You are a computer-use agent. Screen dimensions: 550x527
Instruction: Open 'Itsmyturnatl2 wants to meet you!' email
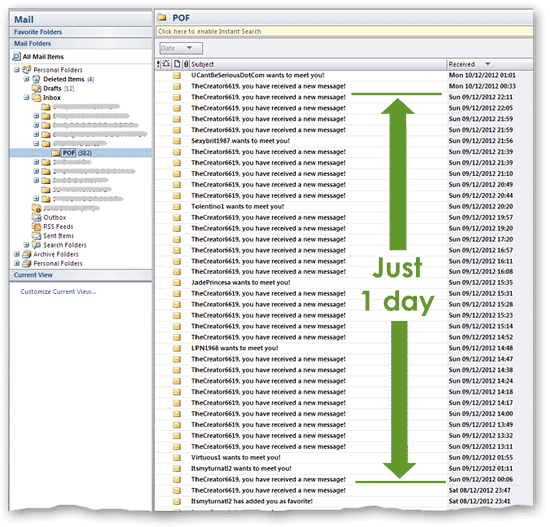[241, 469]
